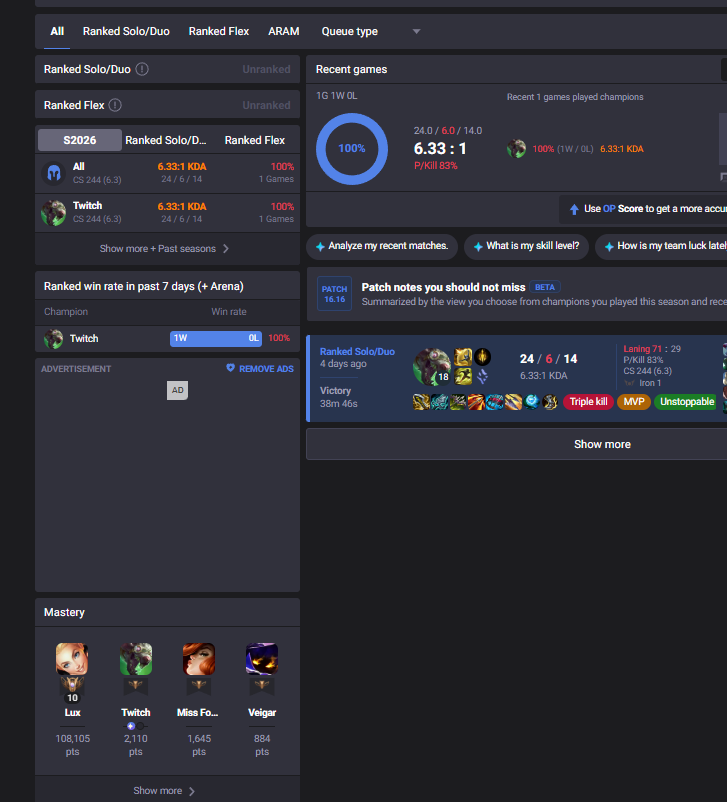
Task: Open the Ranked Solo/Duo info icon
Action: coord(142,69)
